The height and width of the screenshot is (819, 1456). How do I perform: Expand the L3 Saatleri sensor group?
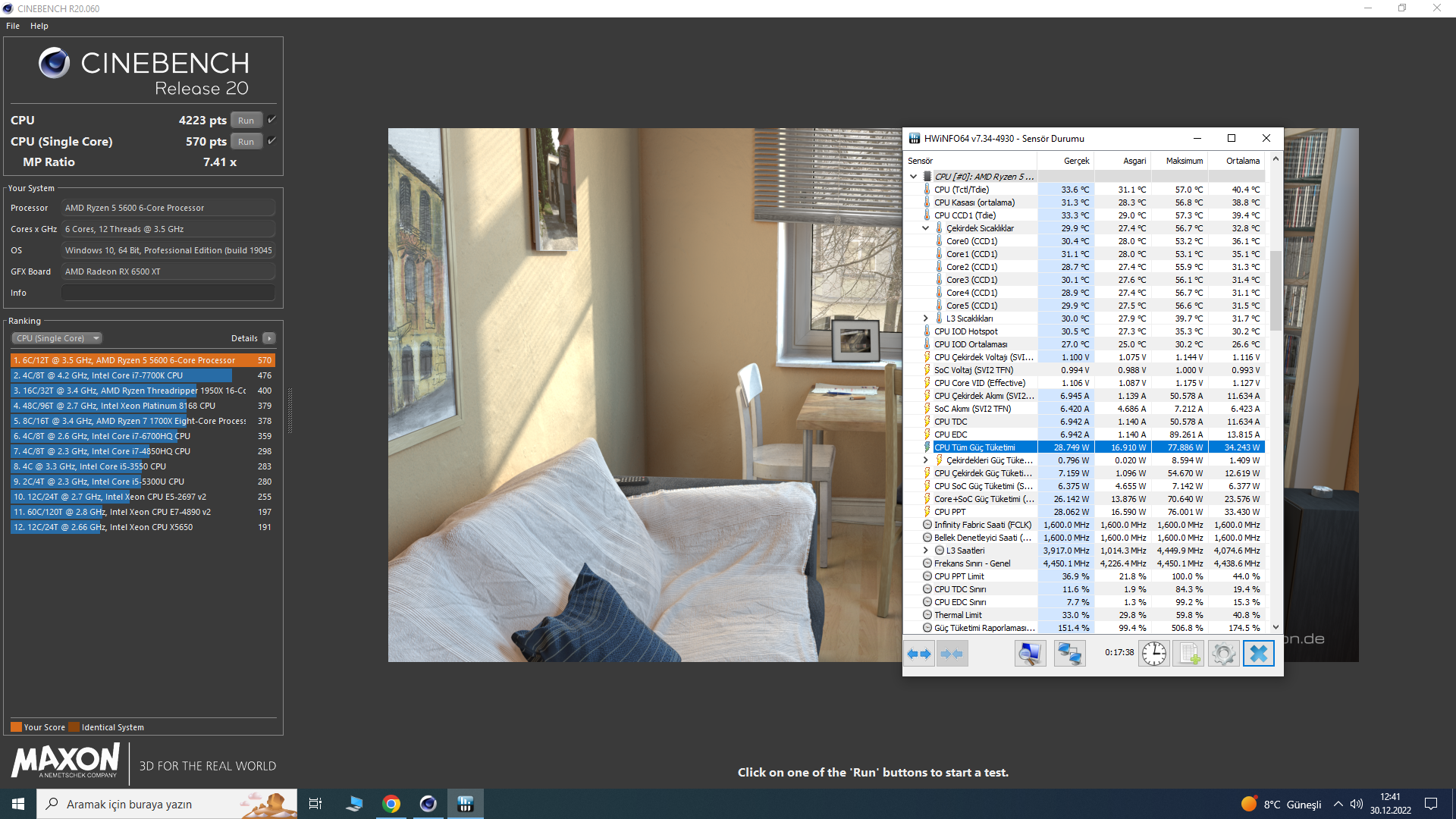click(925, 551)
